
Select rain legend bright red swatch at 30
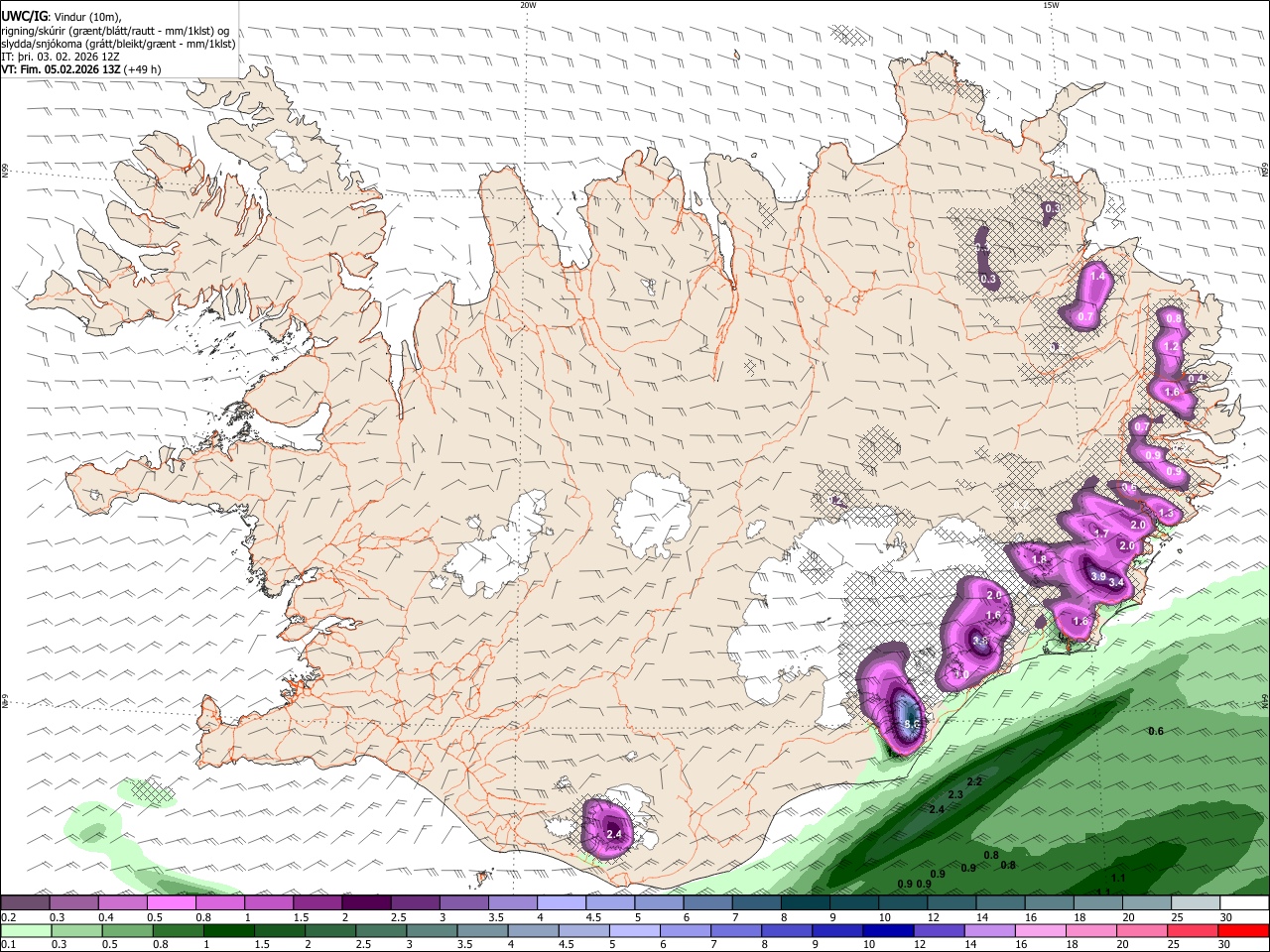coord(1245,931)
